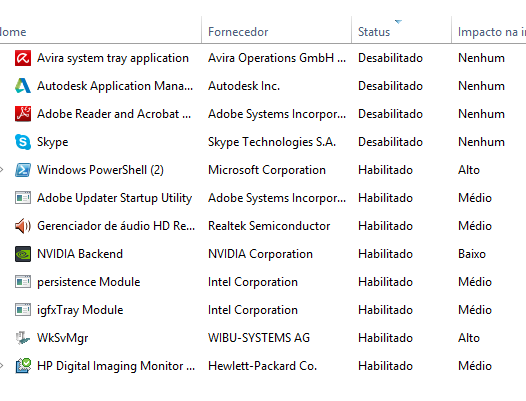Click the NVIDIA Backend icon
The image size is (526, 401).
(23, 254)
